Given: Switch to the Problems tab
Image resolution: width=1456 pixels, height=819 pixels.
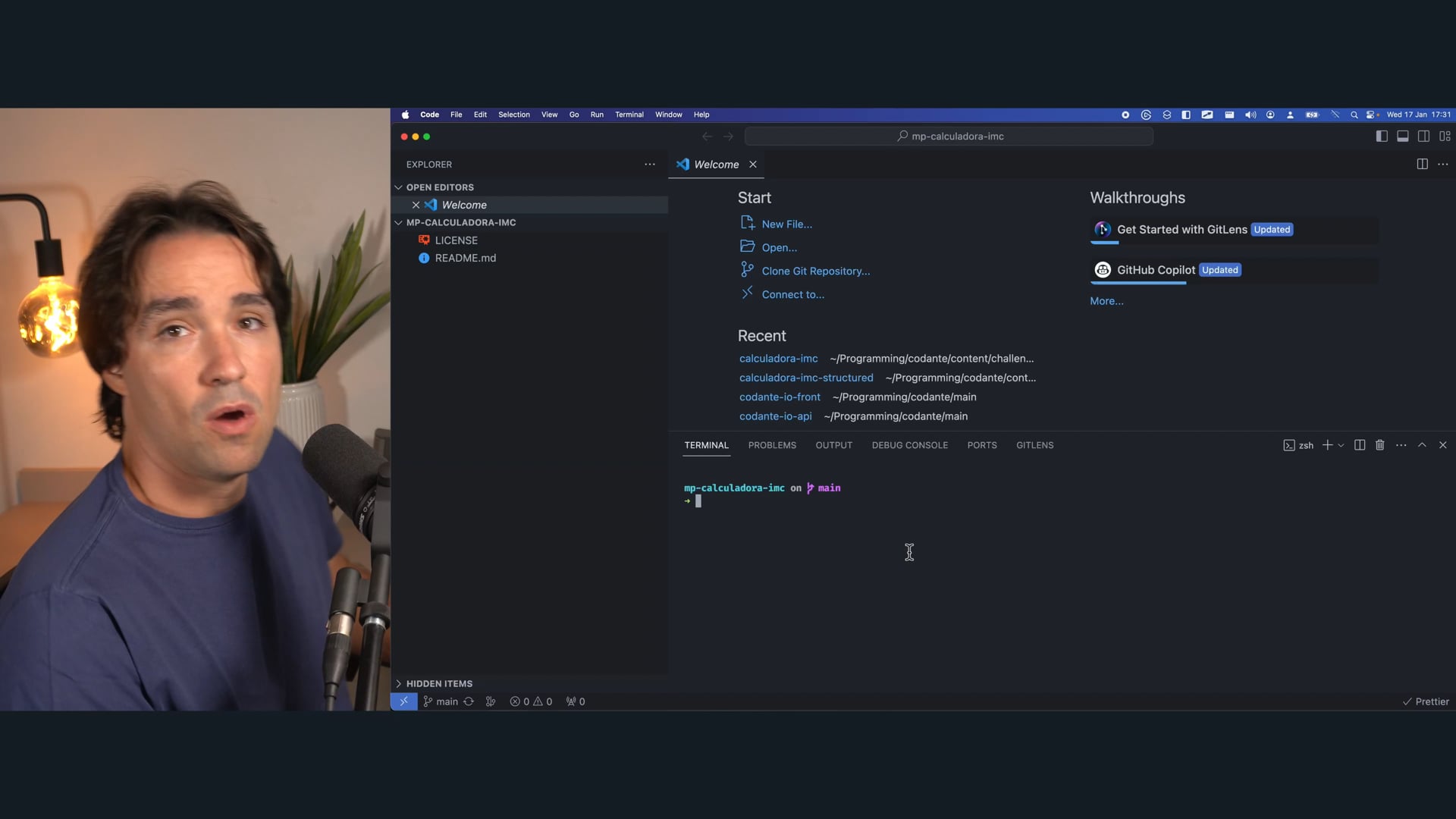Looking at the screenshot, I should 771,445.
